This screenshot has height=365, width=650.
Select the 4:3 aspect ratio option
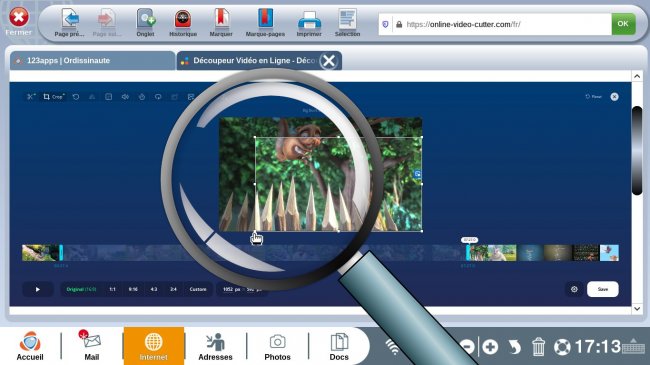(x=154, y=289)
